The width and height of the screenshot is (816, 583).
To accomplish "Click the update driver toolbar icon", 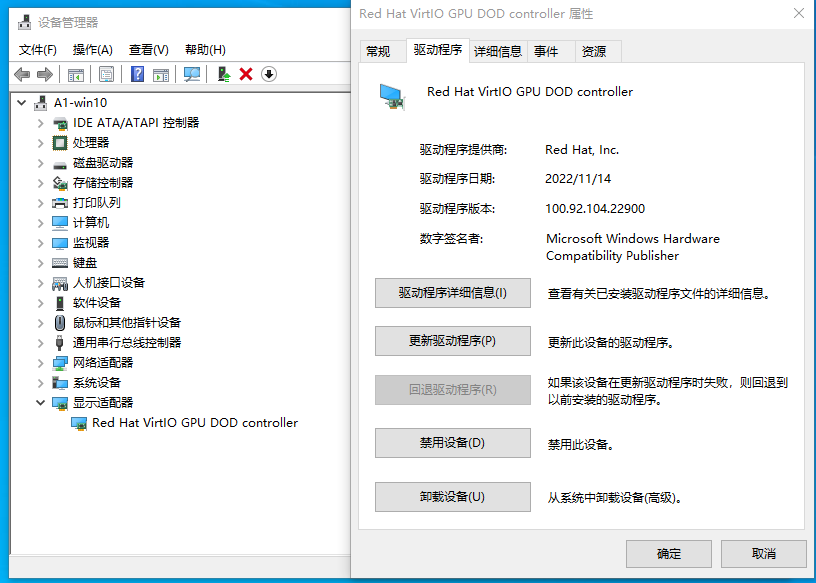I will [225, 74].
